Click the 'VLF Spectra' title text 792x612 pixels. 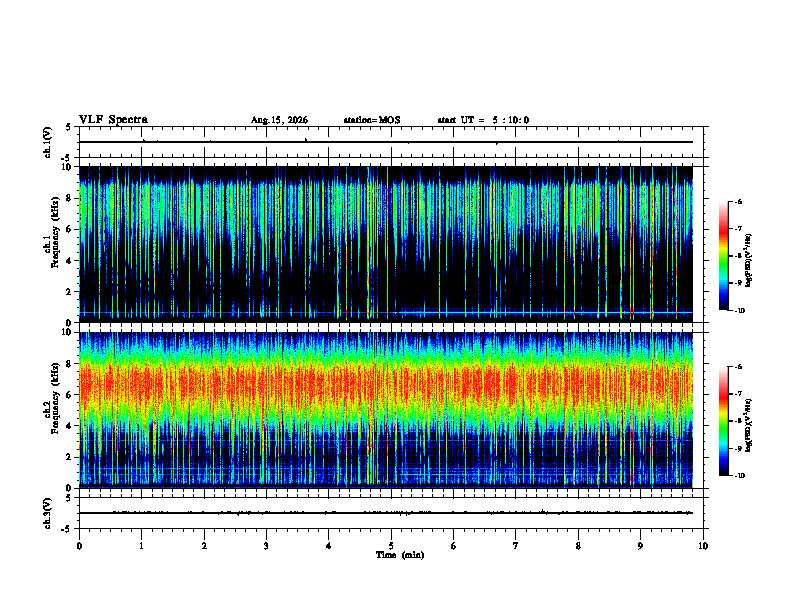click(113, 120)
